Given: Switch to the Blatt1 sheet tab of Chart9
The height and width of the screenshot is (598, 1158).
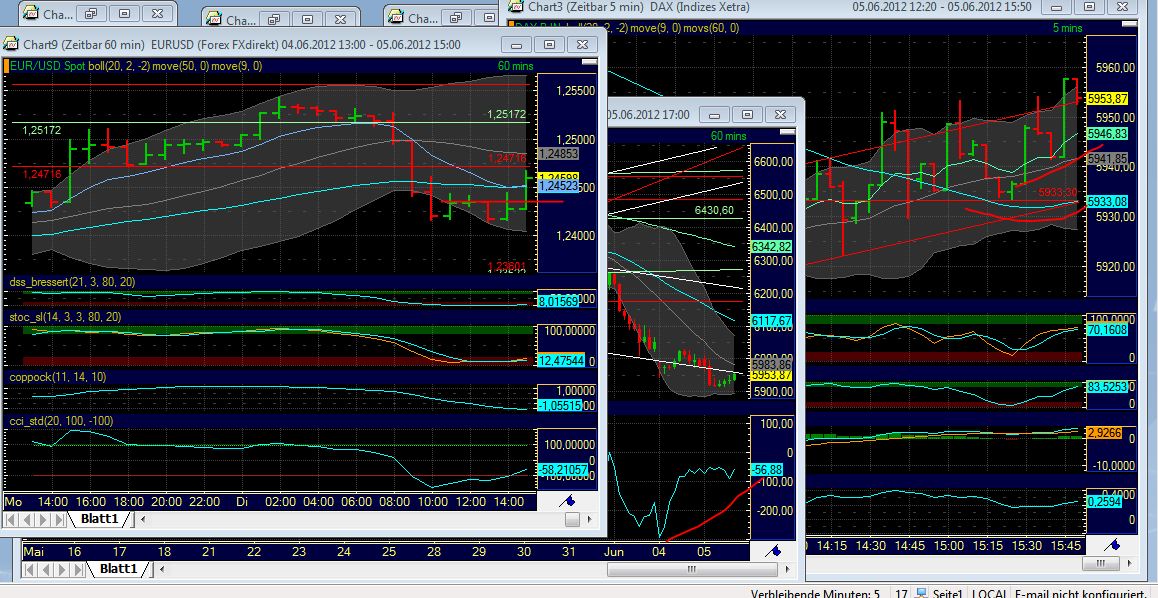Looking at the screenshot, I should (100, 519).
